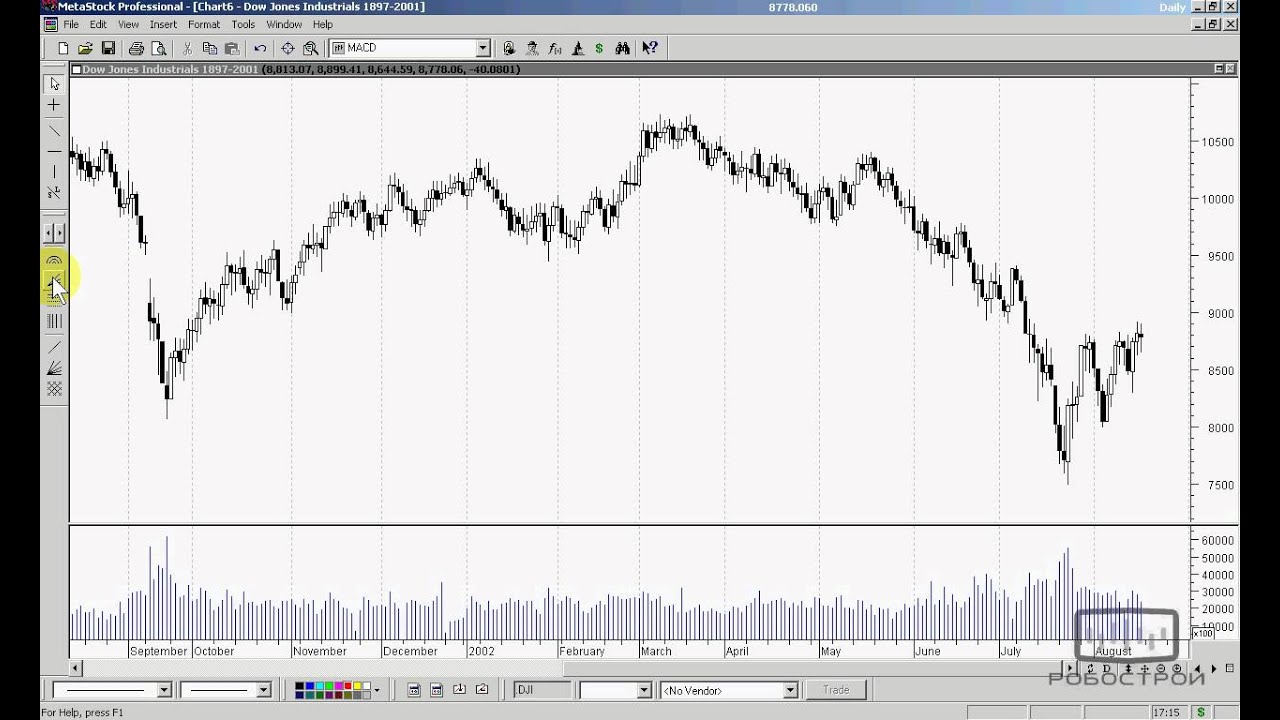
Task: Save the chart with the floppy icon
Action: pos(108,48)
